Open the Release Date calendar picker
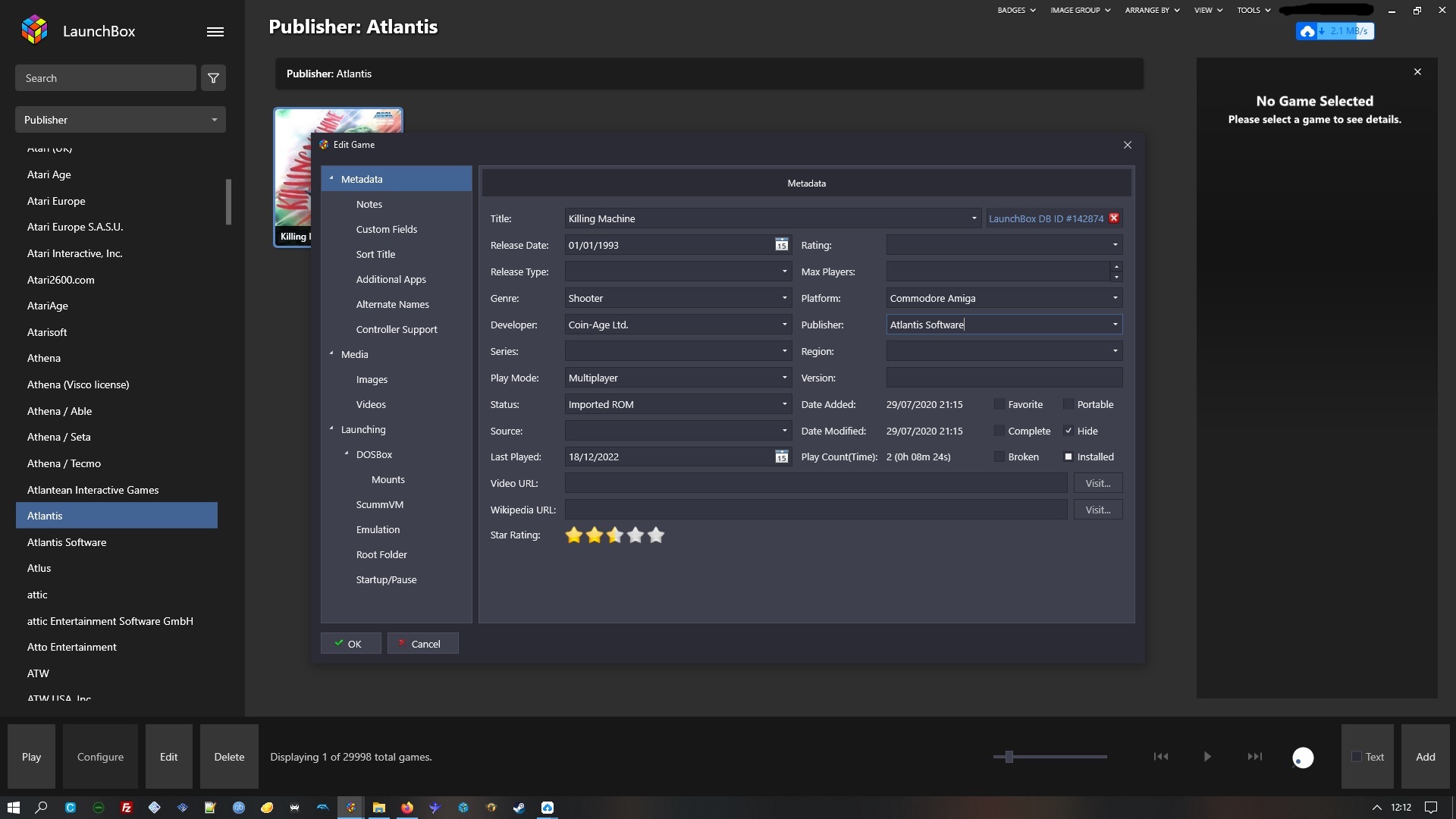The image size is (1456, 819). (781, 245)
